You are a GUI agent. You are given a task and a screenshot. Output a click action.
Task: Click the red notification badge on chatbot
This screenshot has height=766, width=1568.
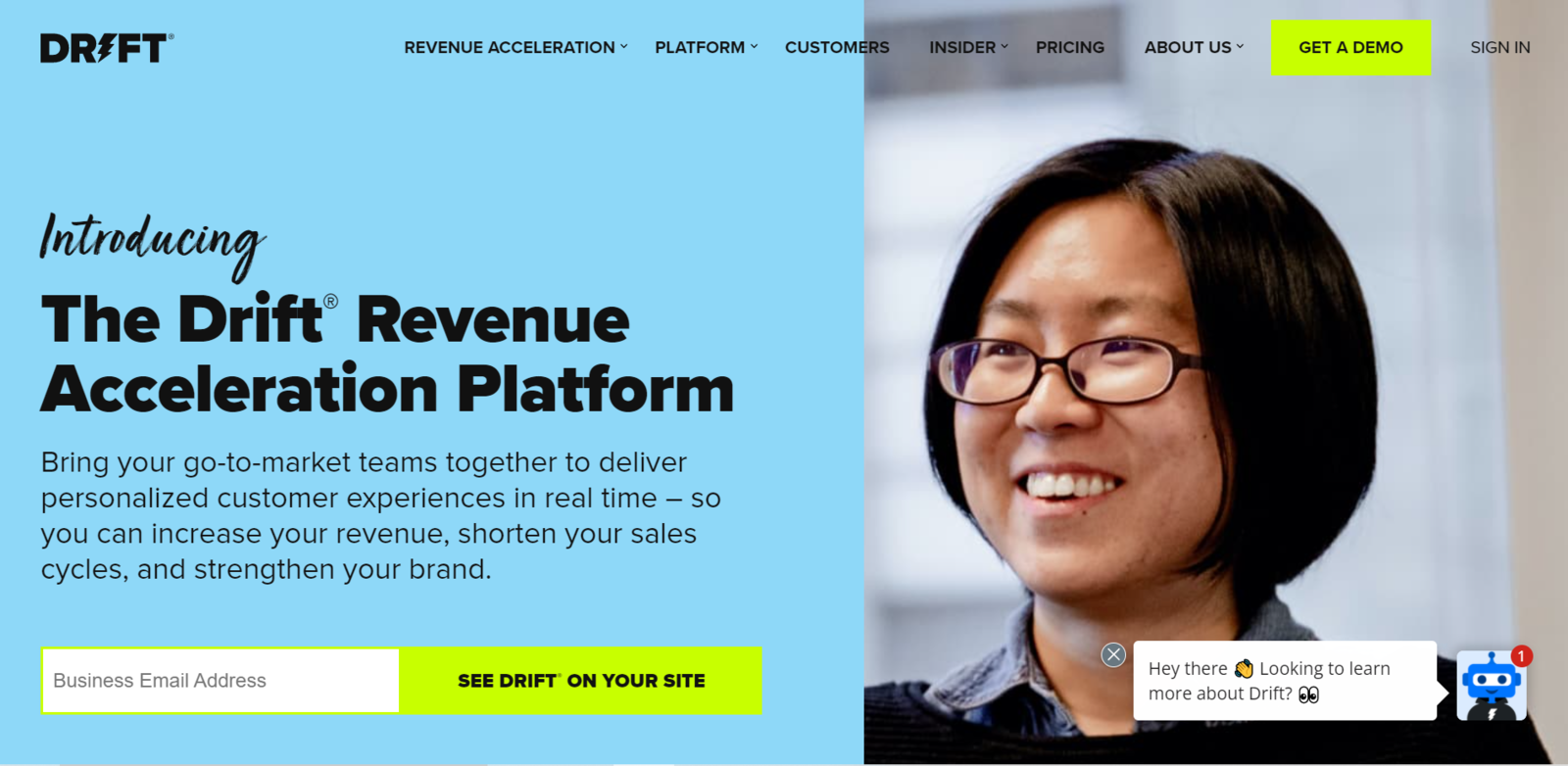click(1521, 656)
